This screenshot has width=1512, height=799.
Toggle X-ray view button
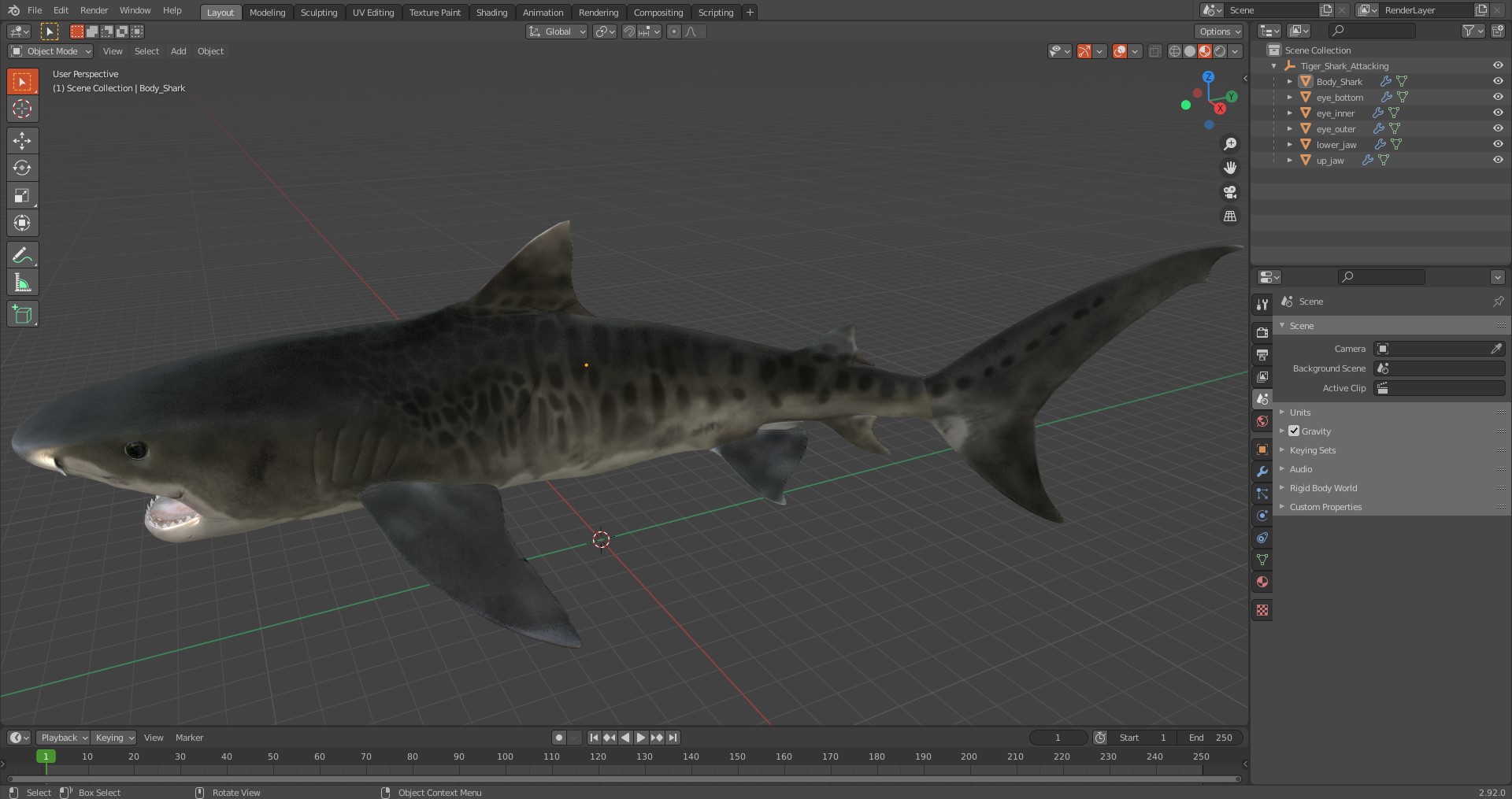pos(1154,51)
